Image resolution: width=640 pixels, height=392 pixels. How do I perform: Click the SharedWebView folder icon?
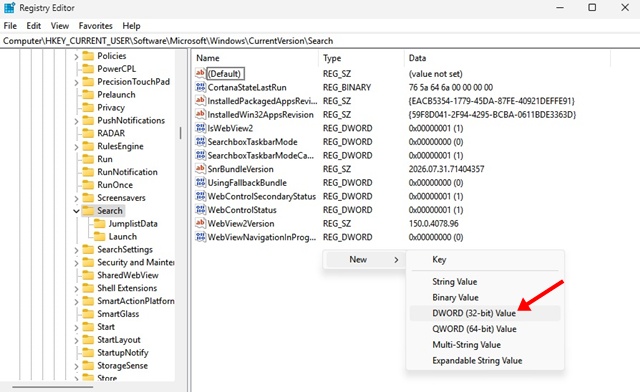click(88, 275)
